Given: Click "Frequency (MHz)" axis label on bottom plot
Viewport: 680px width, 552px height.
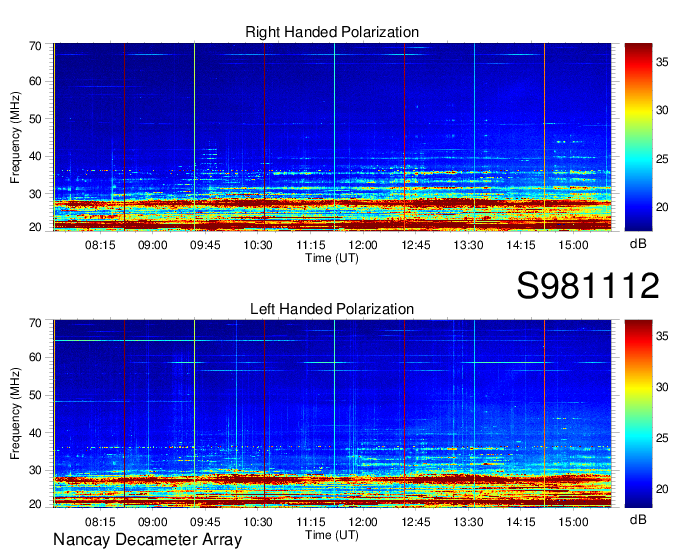Looking at the screenshot, I should coord(15,414).
